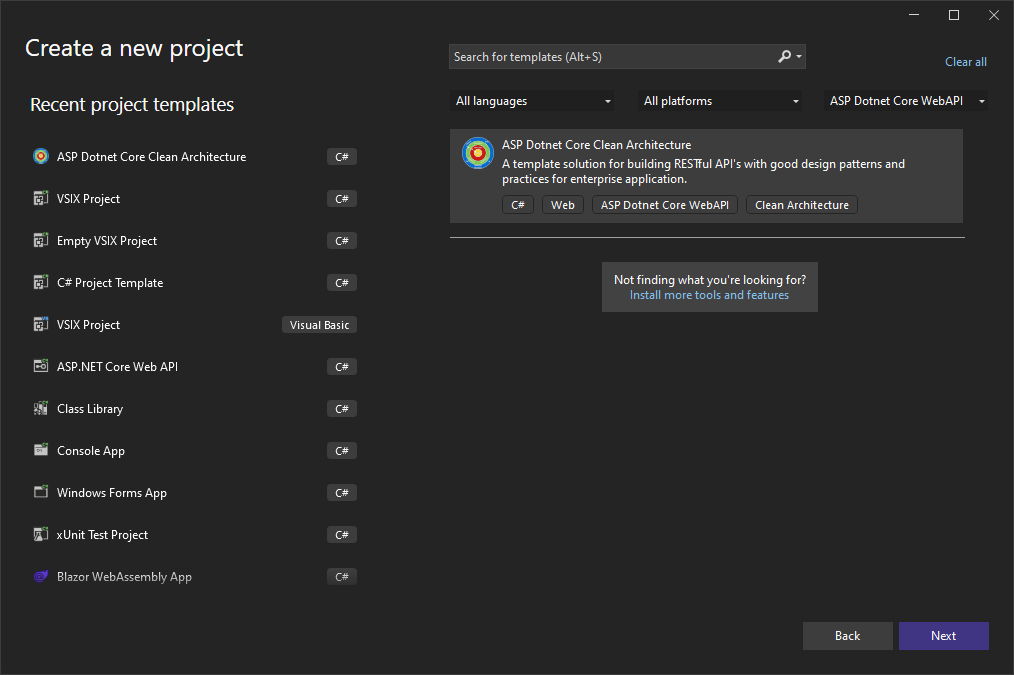
Task: Open the ASP Dotnet Core WebAPI project type dropdown
Action: pos(904,100)
